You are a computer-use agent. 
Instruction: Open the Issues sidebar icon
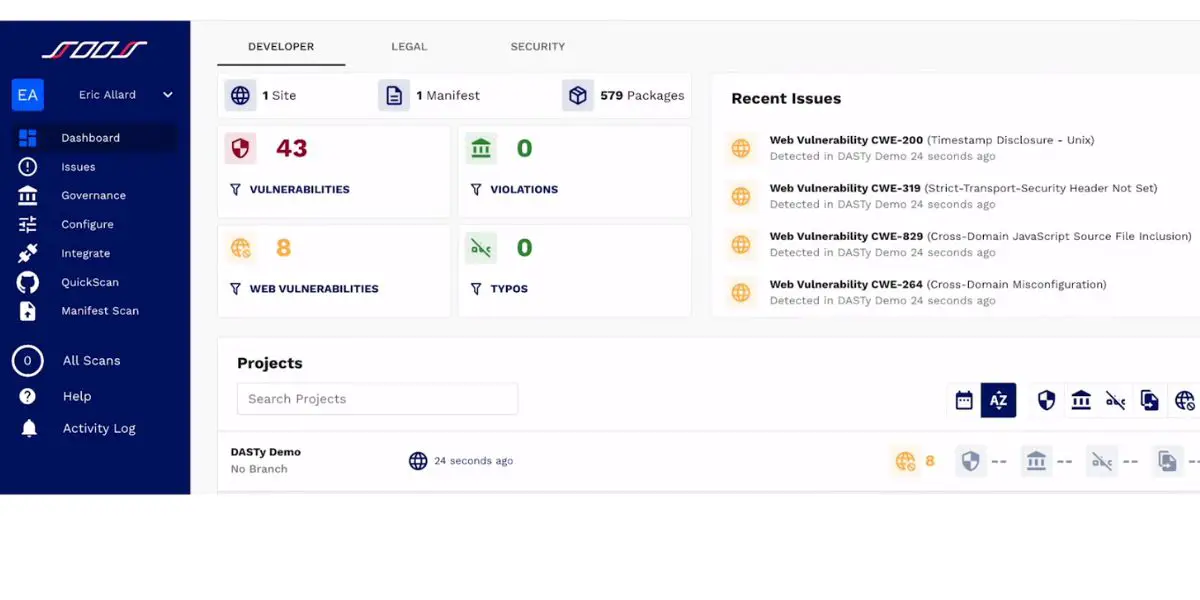point(28,167)
